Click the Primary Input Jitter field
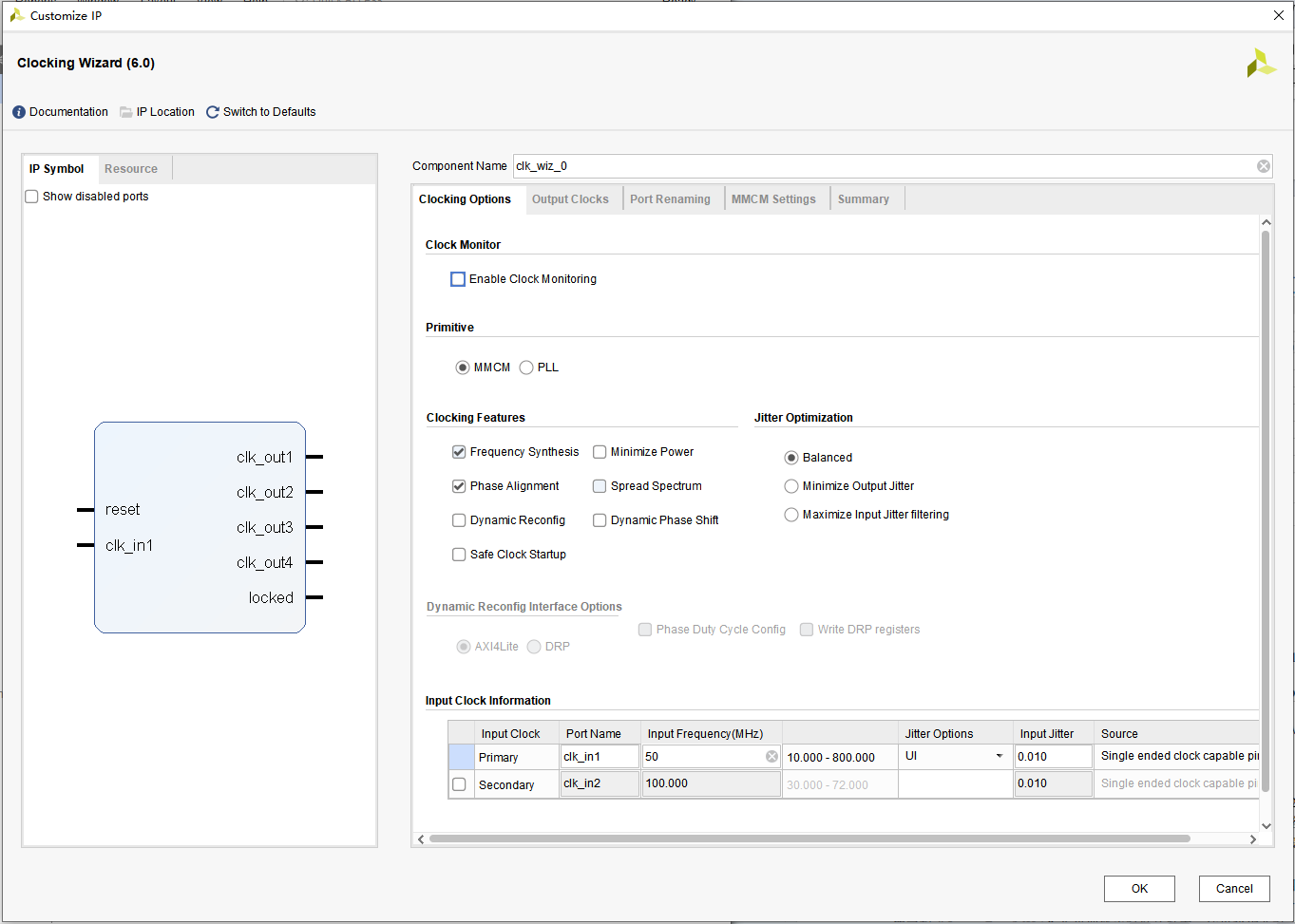The image size is (1295, 924). (1053, 757)
